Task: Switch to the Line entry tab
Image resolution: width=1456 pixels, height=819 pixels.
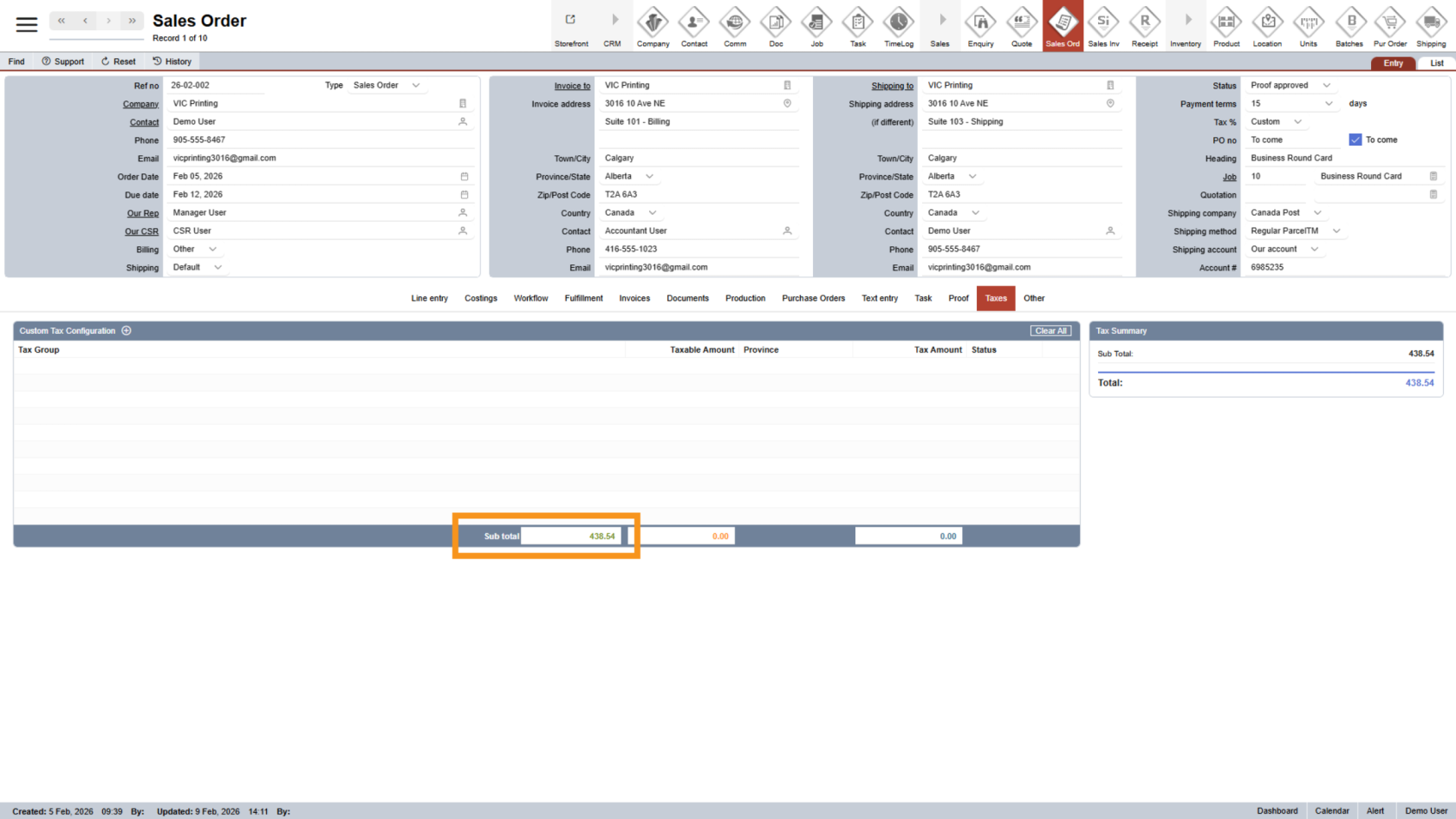Action: point(429,298)
